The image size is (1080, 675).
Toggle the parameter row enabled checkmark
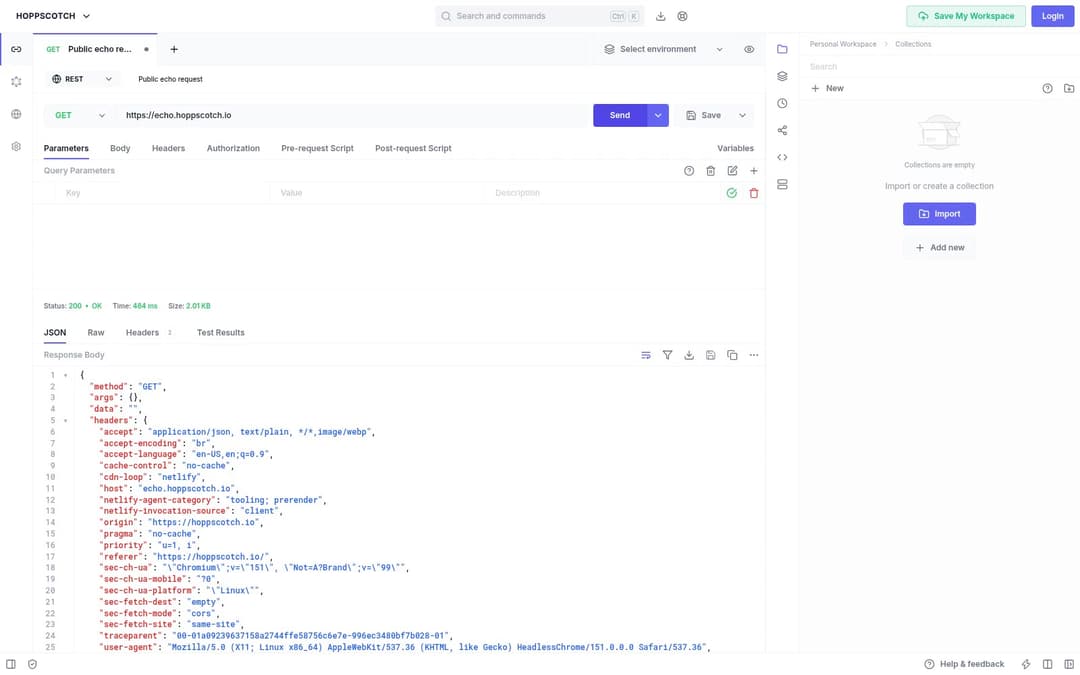(x=731, y=194)
